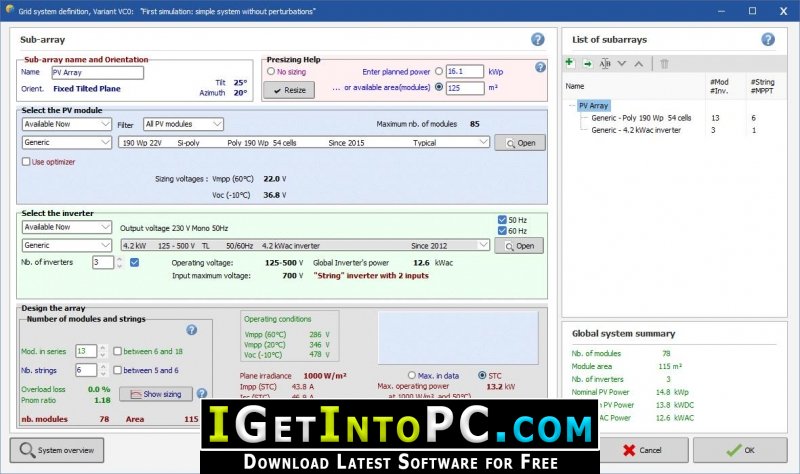This screenshot has height=474, width=800.
Task: Toggle the 60 Hz checkbox
Action: click(x=502, y=231)
